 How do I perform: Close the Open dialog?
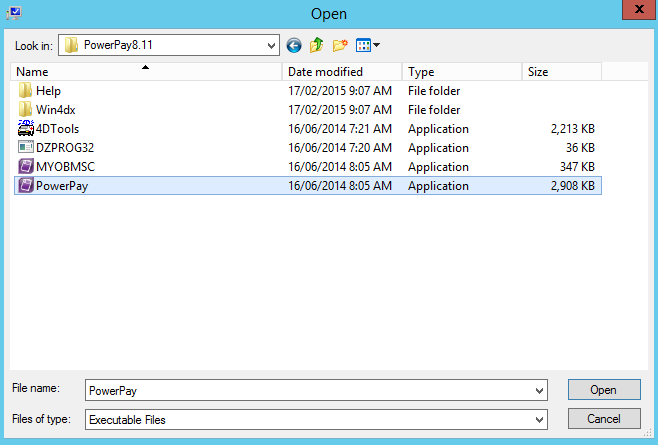[x=638, y=9]
